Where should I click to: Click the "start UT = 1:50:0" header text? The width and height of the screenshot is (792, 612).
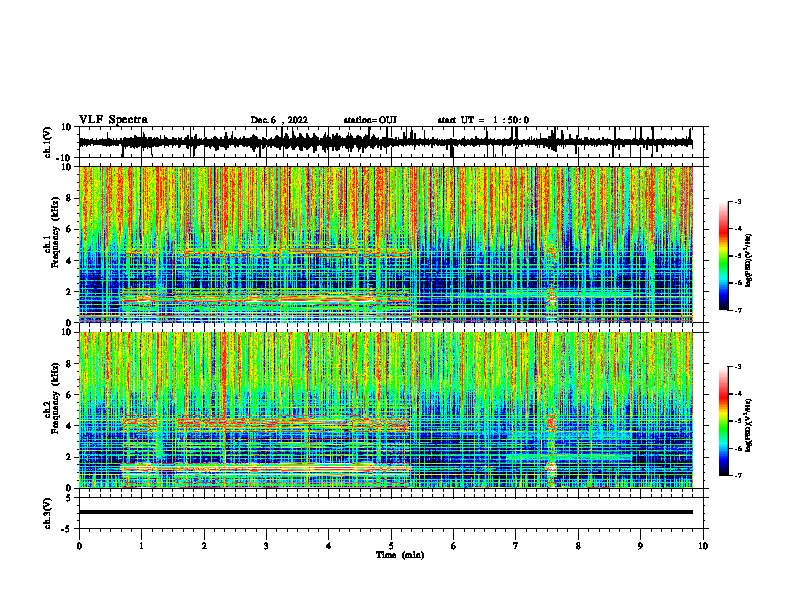coord(483,120)
